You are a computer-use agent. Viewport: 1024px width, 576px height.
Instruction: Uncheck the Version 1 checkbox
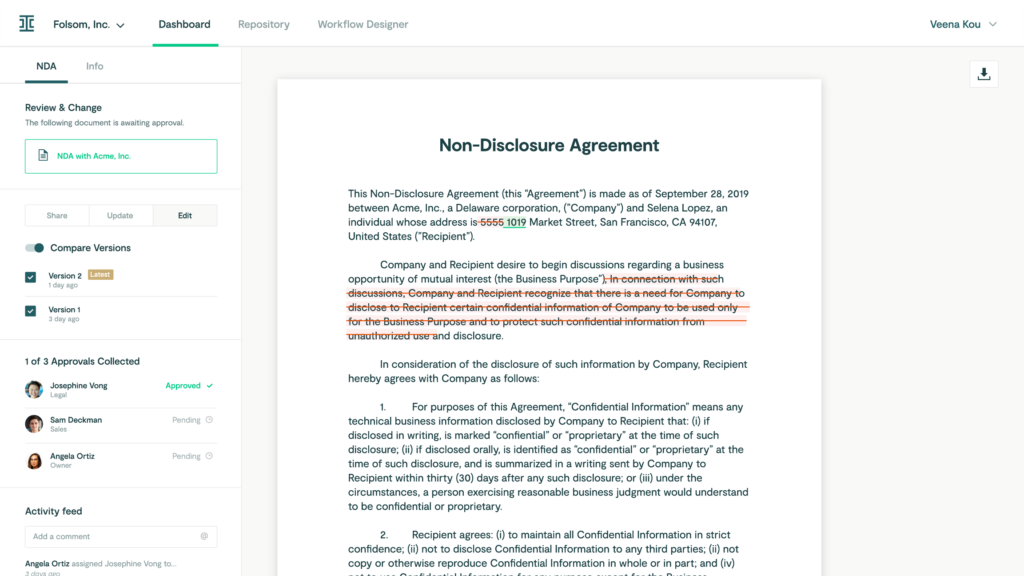point(31,310)
